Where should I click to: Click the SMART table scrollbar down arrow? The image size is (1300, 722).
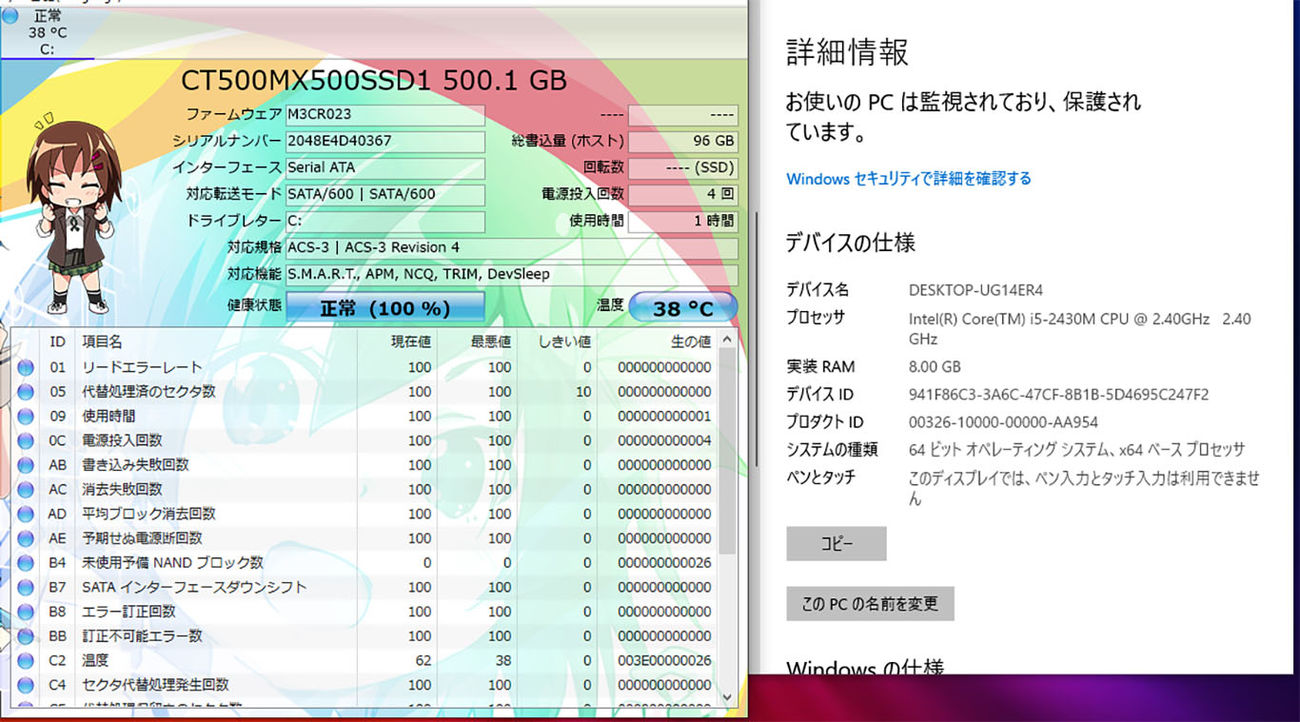pyautogui.click(x=728, y=697)
